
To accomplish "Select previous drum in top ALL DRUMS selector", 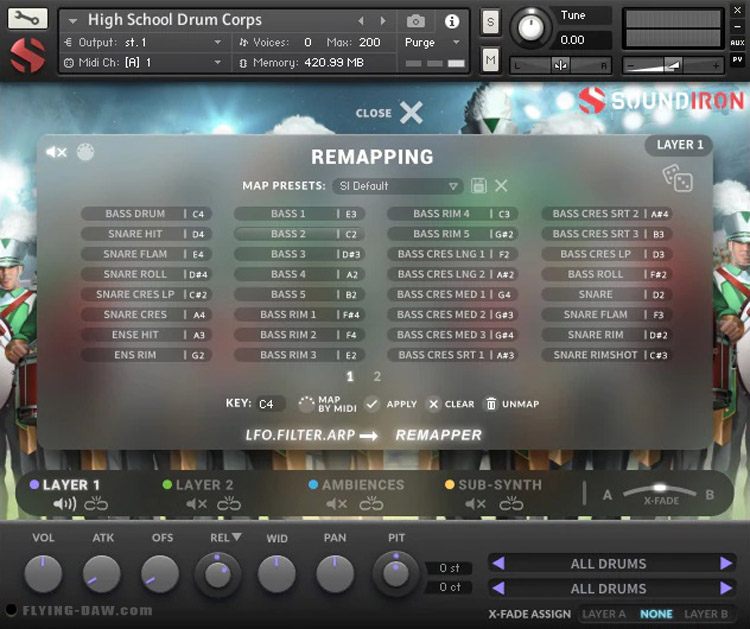I will coord(498,563).
